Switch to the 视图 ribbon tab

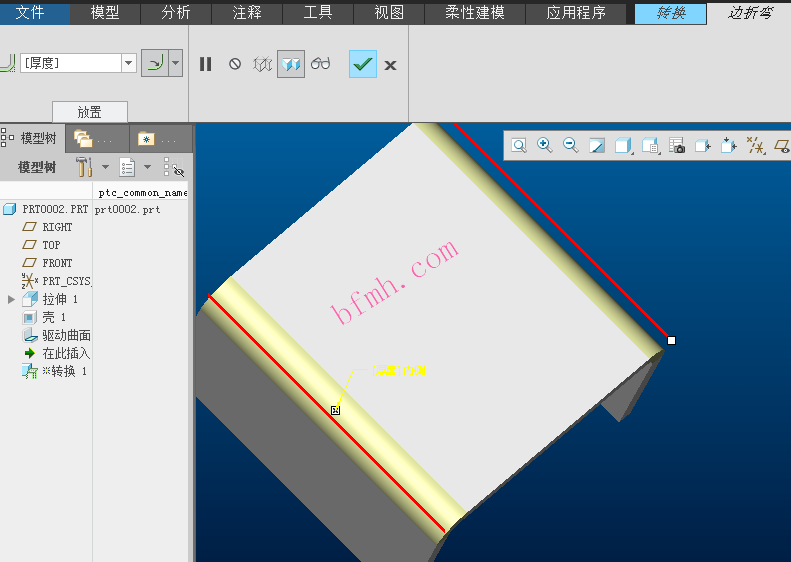(x=389, y=12)
